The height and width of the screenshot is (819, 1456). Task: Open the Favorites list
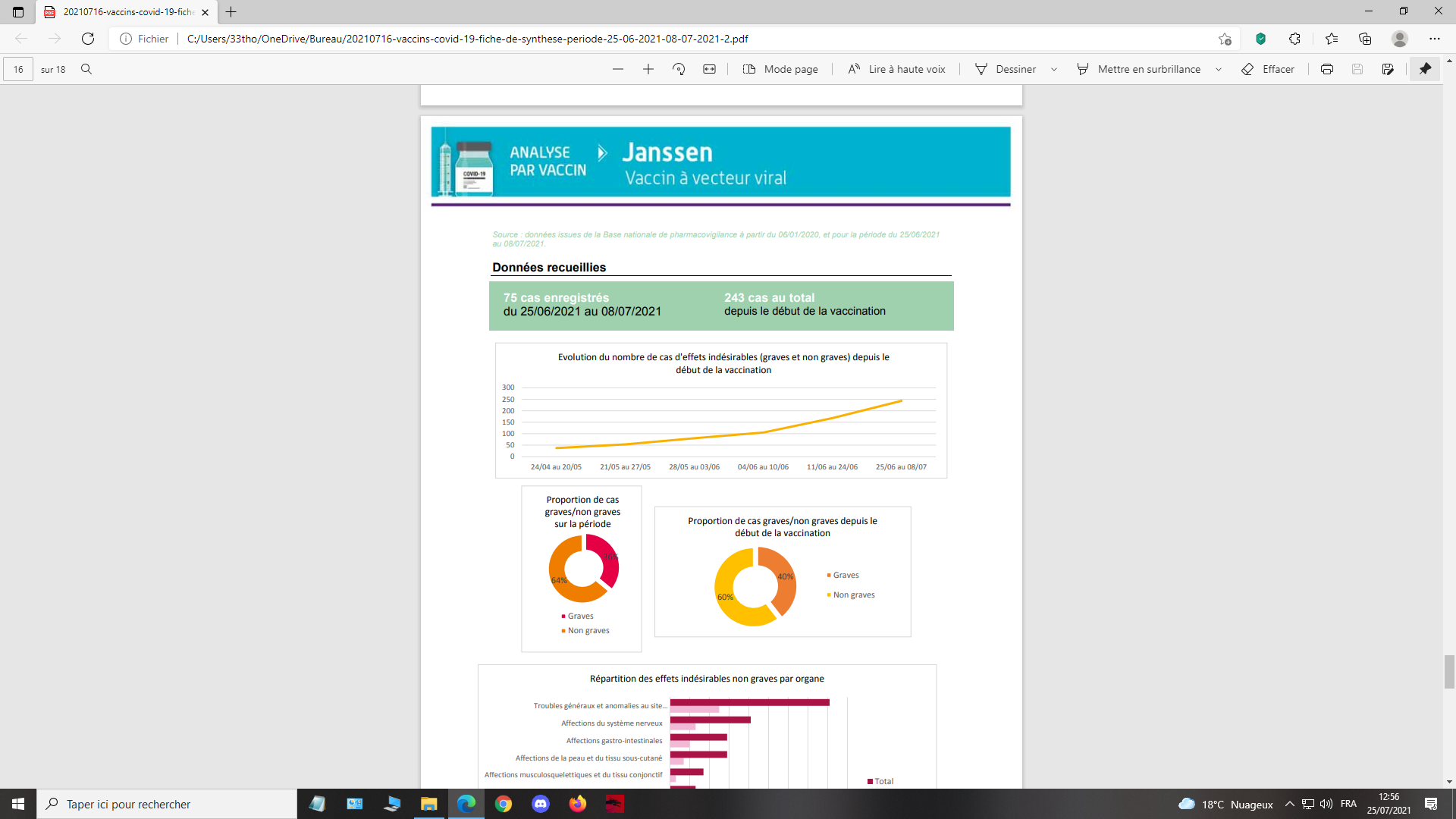(1332, 39)
